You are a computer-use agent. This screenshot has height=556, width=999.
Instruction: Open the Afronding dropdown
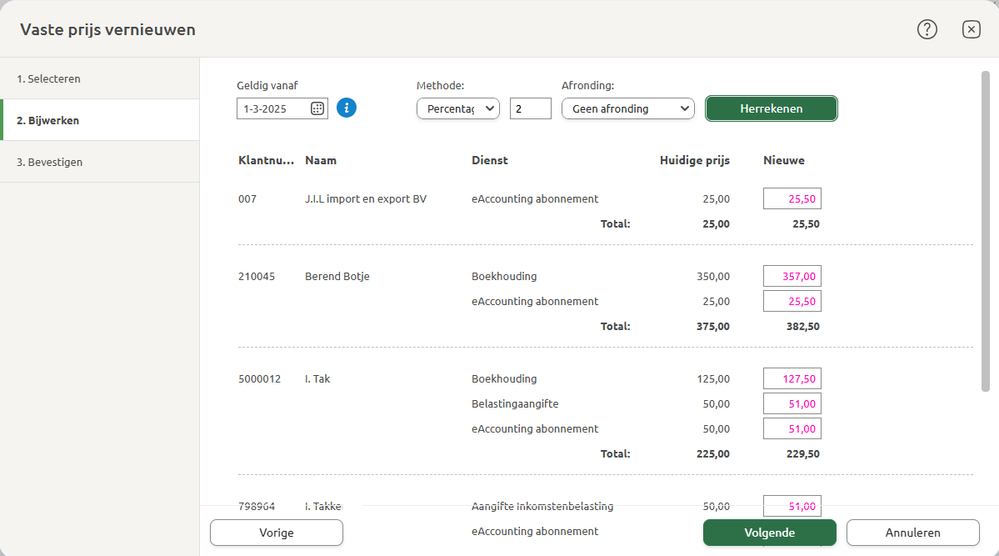tap(627, 108)
